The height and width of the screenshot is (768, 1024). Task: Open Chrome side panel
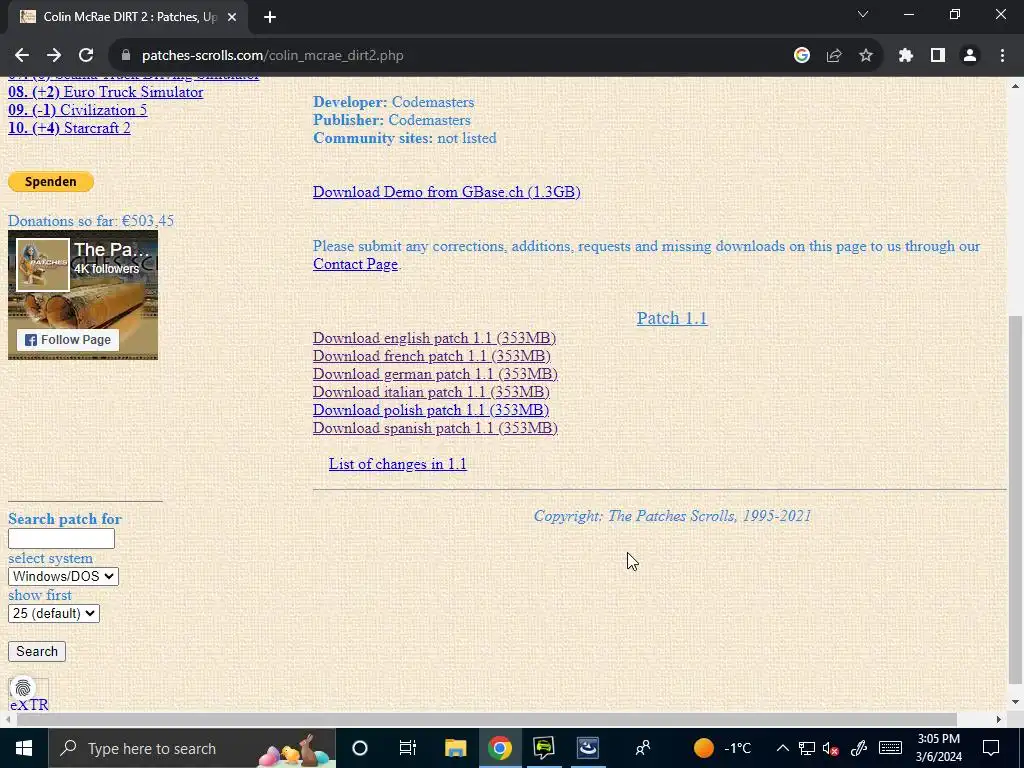[x=938, y=56]
